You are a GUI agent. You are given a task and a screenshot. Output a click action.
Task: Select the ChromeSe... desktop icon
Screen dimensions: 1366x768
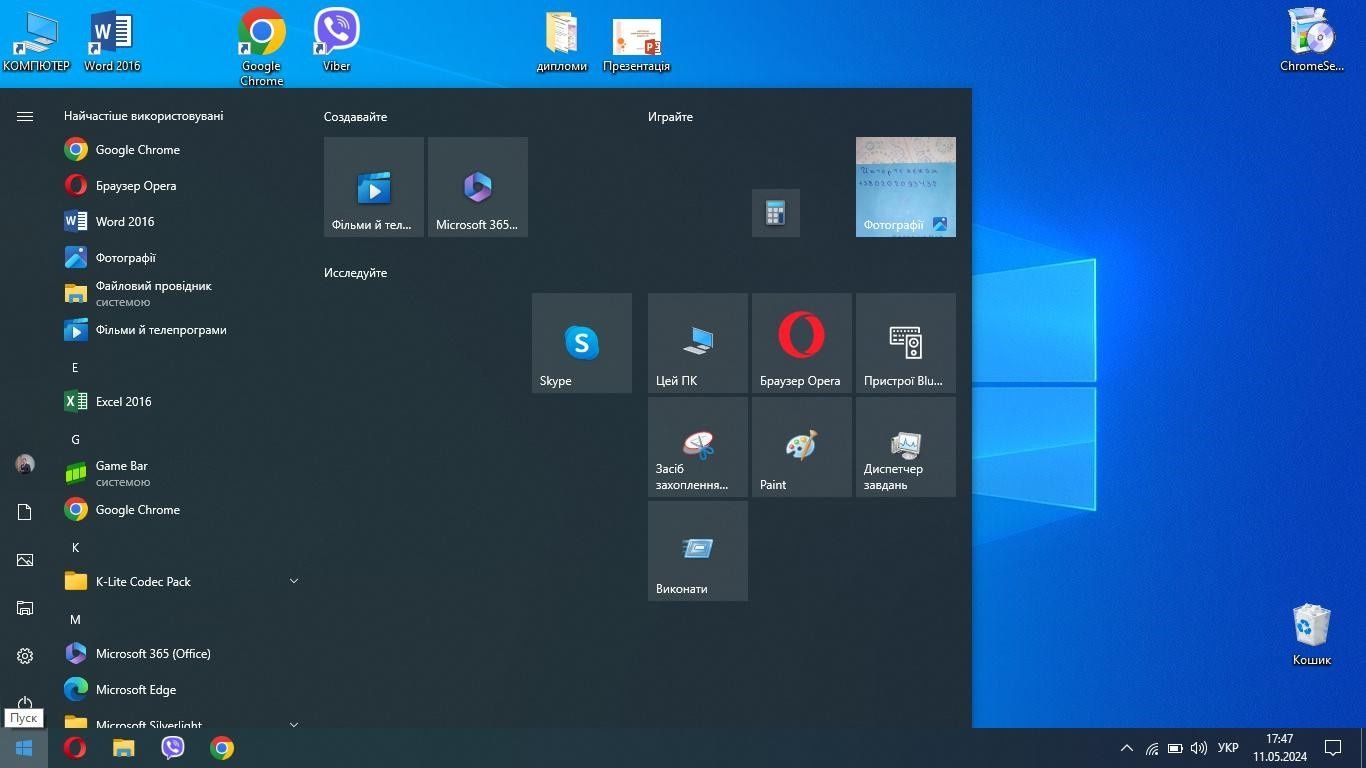[1312, 42]
